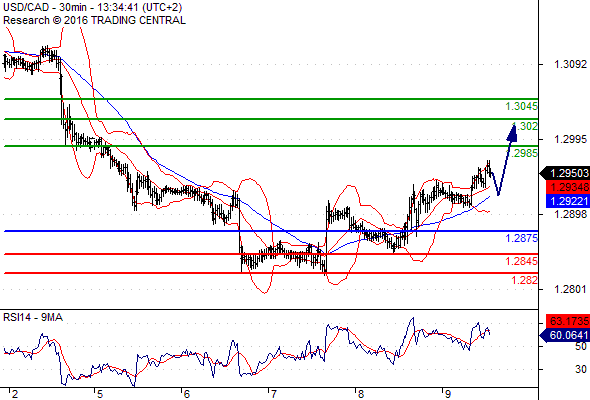Click the 1.2985 green resistance label
The height and width of the screenshot is (400, 590).
tap(522, 153)
